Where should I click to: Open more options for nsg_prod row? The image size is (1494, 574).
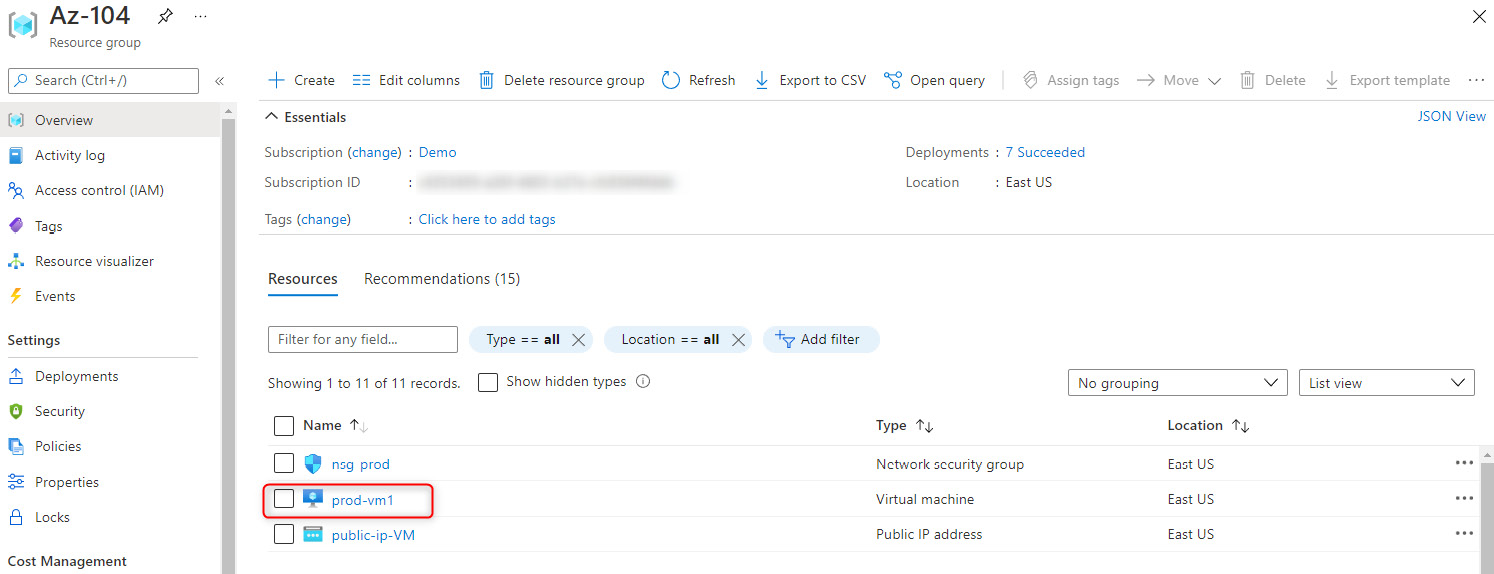click(x=1464, y=463)
